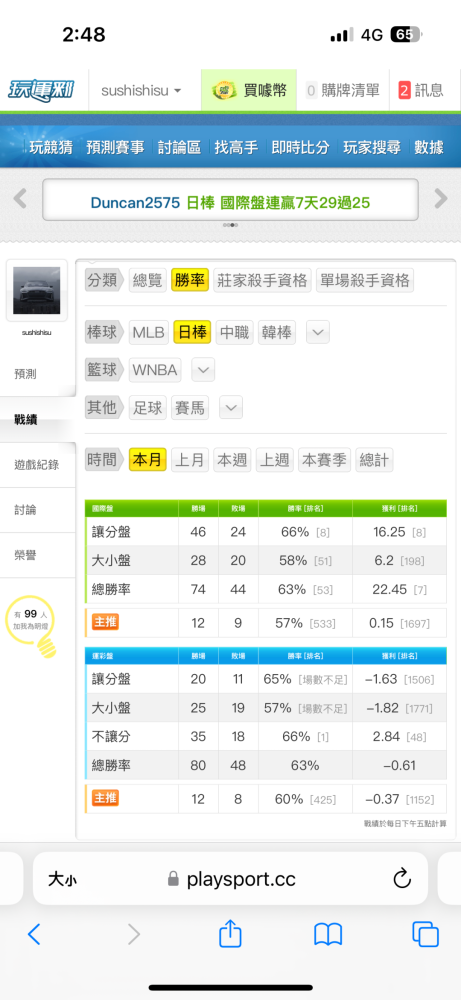Switch time filter to 上月
Image resolution: width=461 pixels, height=1000 pixels.
coord(189,460)
